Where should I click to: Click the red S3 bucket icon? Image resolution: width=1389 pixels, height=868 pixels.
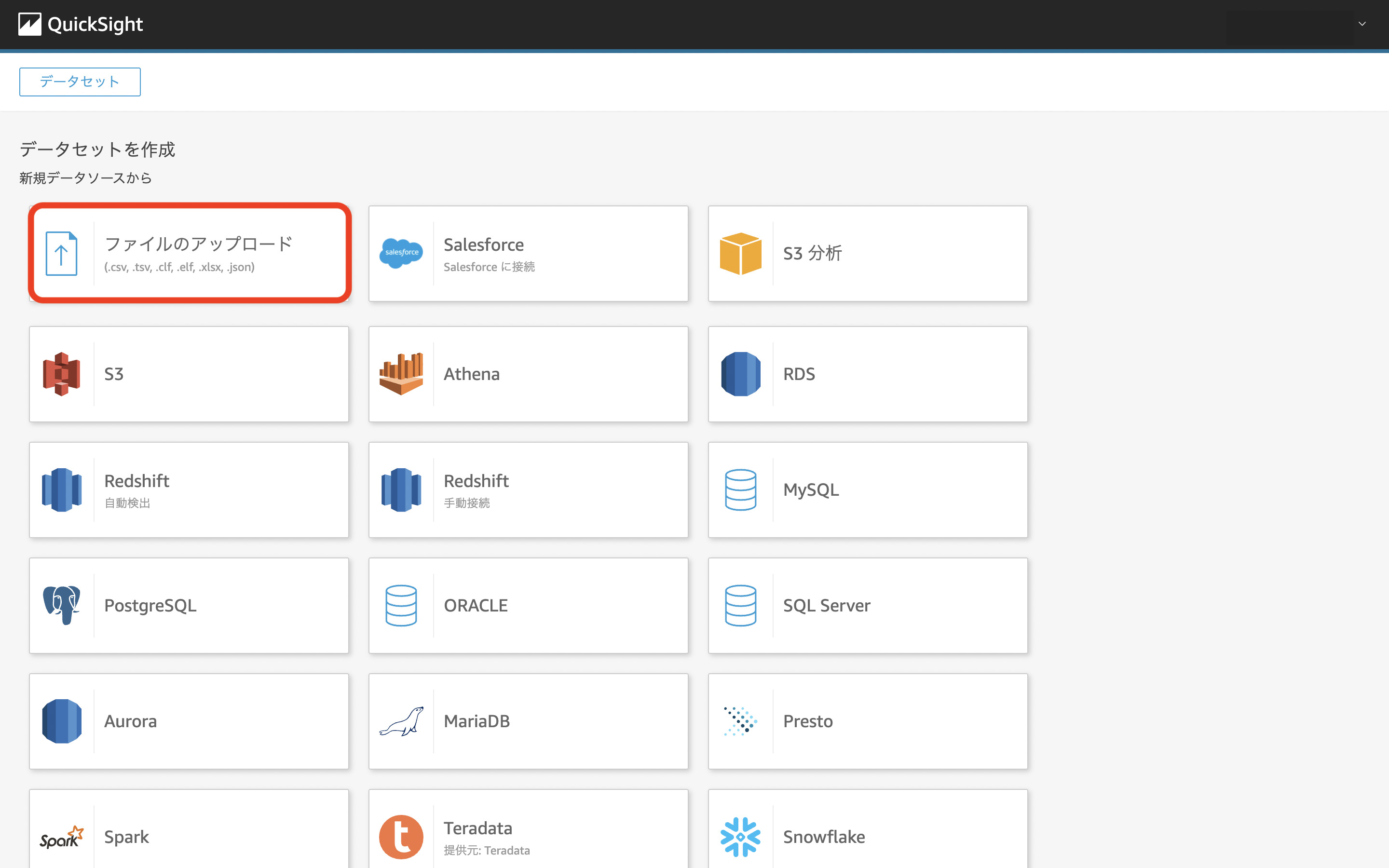point(61,374)
